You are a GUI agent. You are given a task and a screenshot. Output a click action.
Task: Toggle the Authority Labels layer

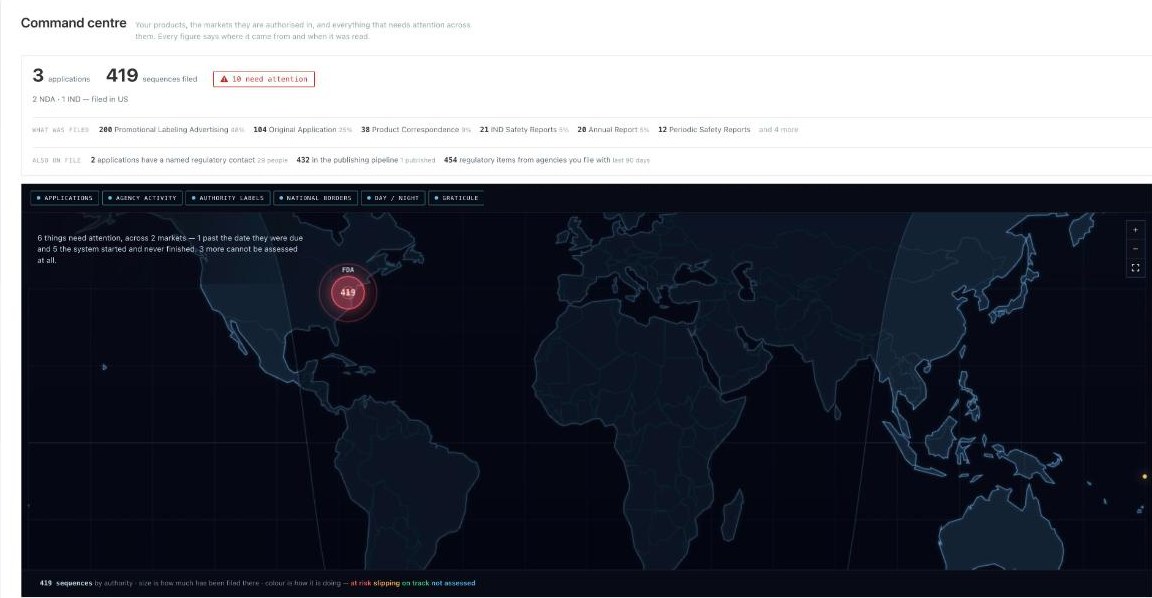[228, 198]
